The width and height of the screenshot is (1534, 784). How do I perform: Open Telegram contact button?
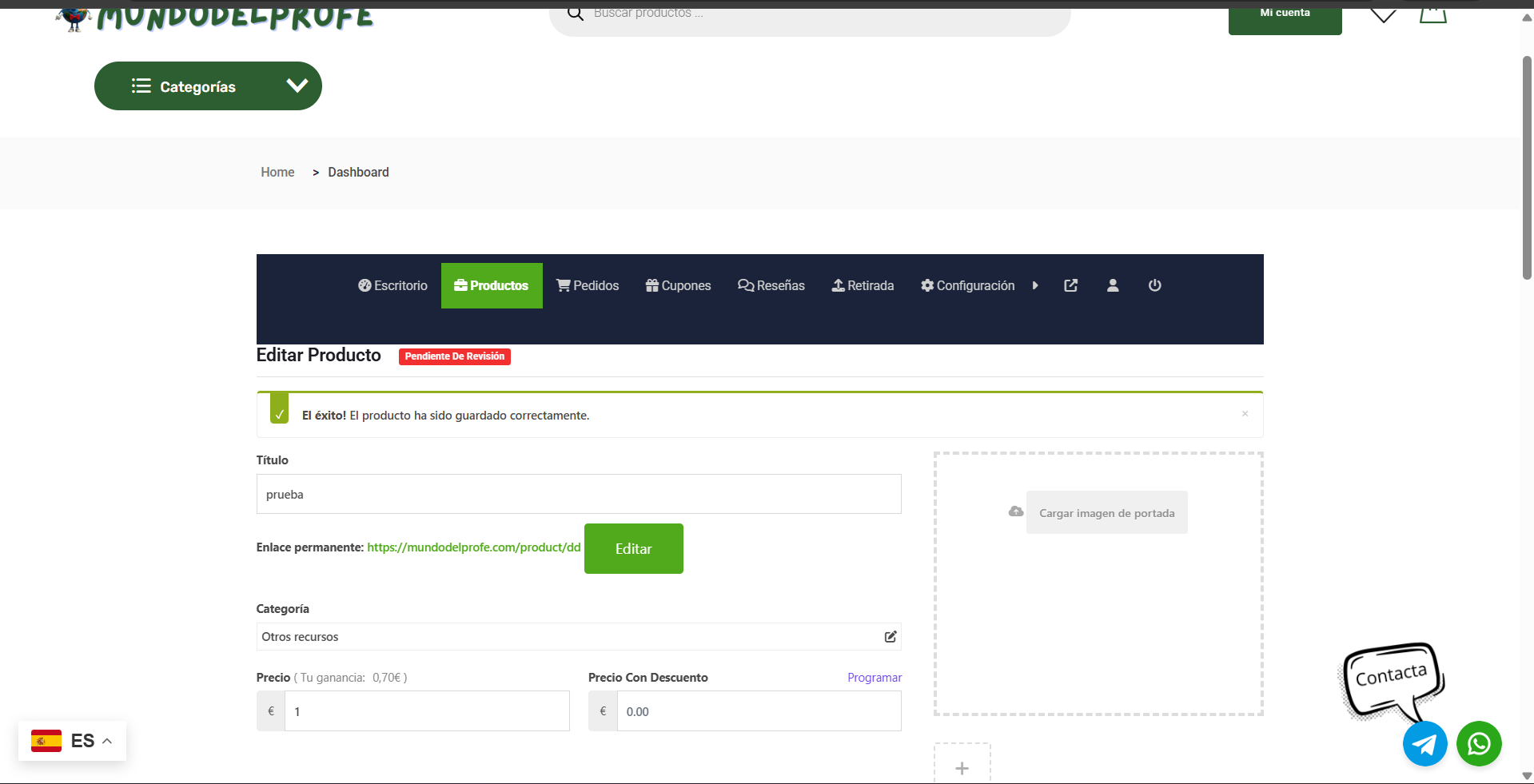(x=1424, y=743)
